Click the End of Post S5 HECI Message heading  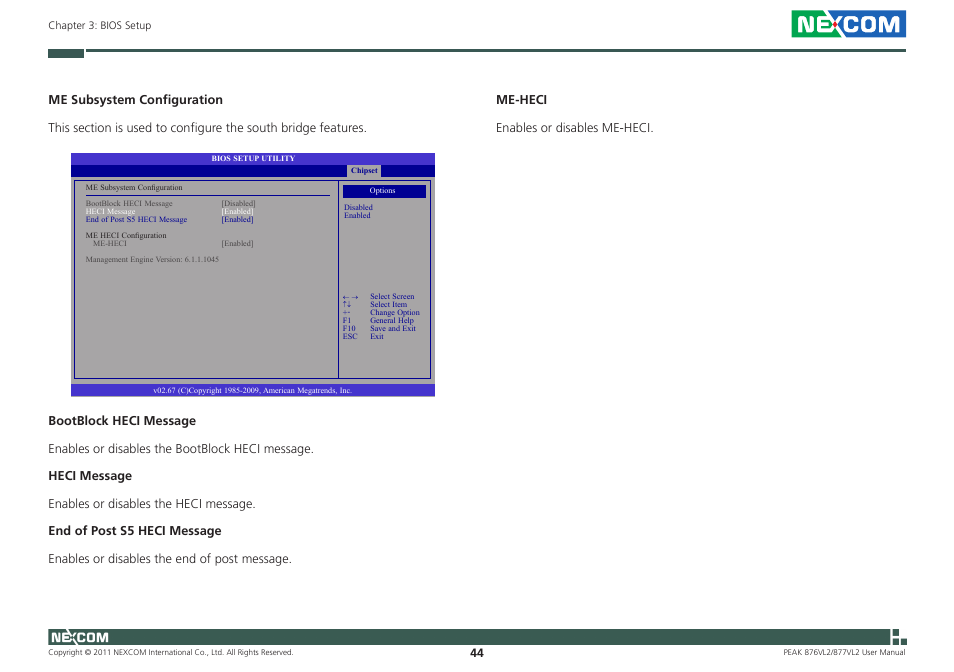(x=135, y=531)
